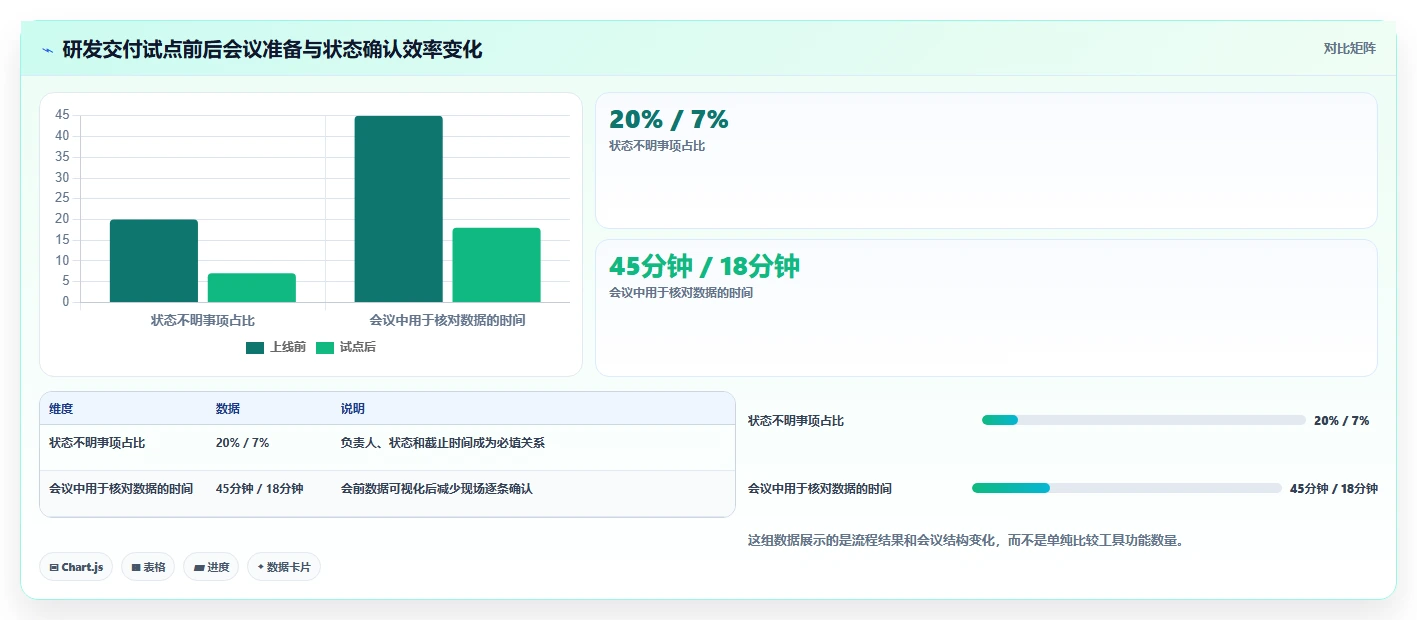This screenshot has width=1417, height=620.
Task: Click the progress value 45分钟 / 18分钟
Action: [1334, 489]
